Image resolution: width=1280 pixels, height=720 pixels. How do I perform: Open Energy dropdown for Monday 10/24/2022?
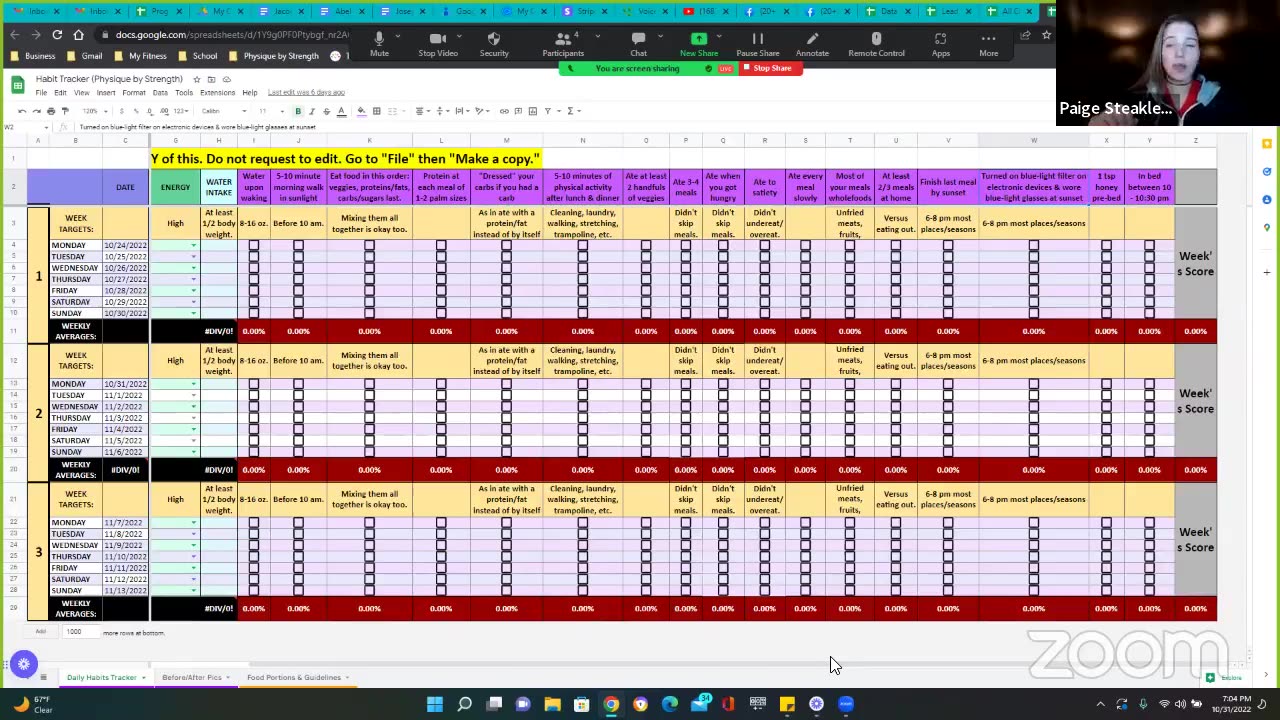click(x=194, y=246)
